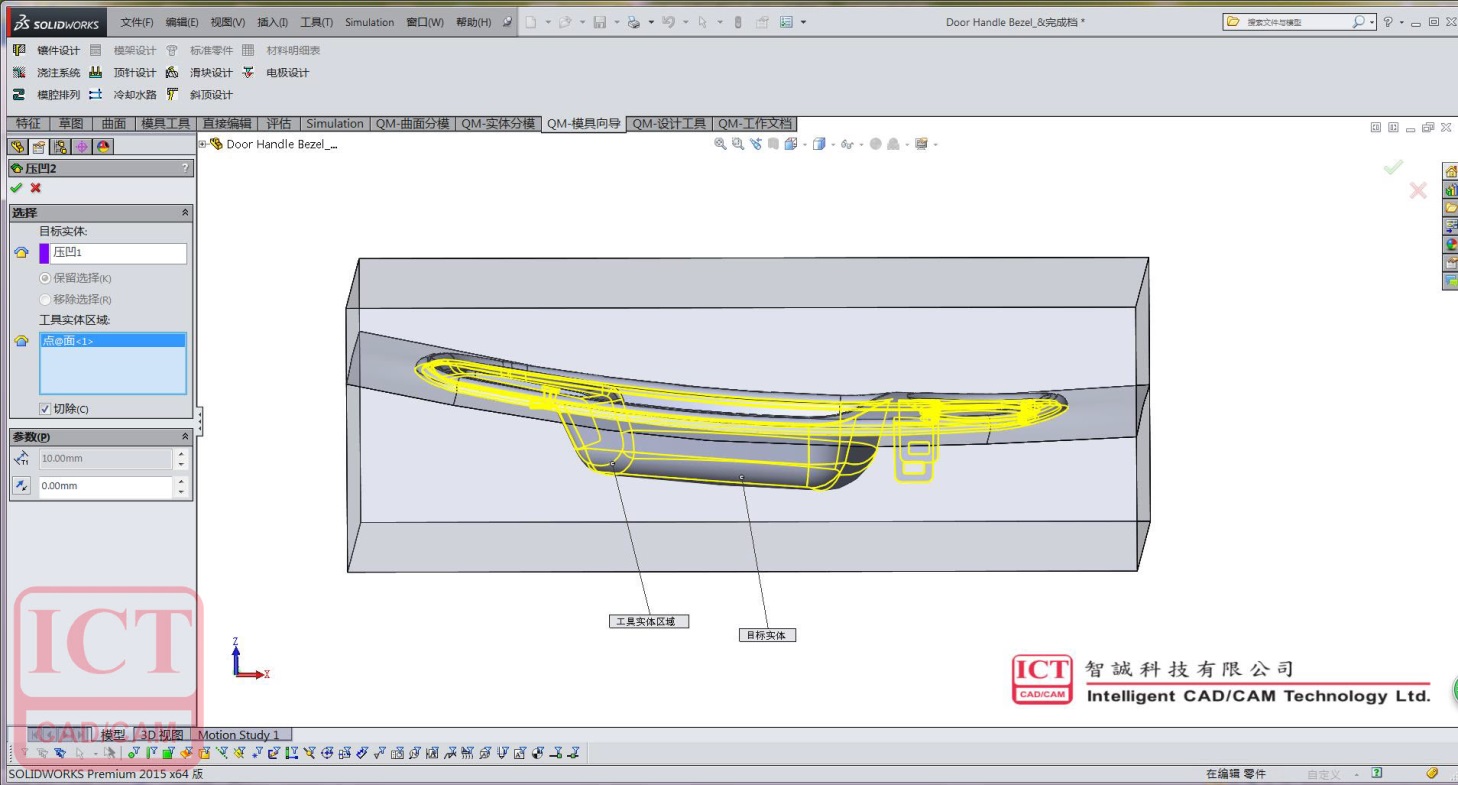The height and width of the screenshot is (785, 1458).
Task: Collapse the 参数(P) parameters section
Action: tap(185, 437)
